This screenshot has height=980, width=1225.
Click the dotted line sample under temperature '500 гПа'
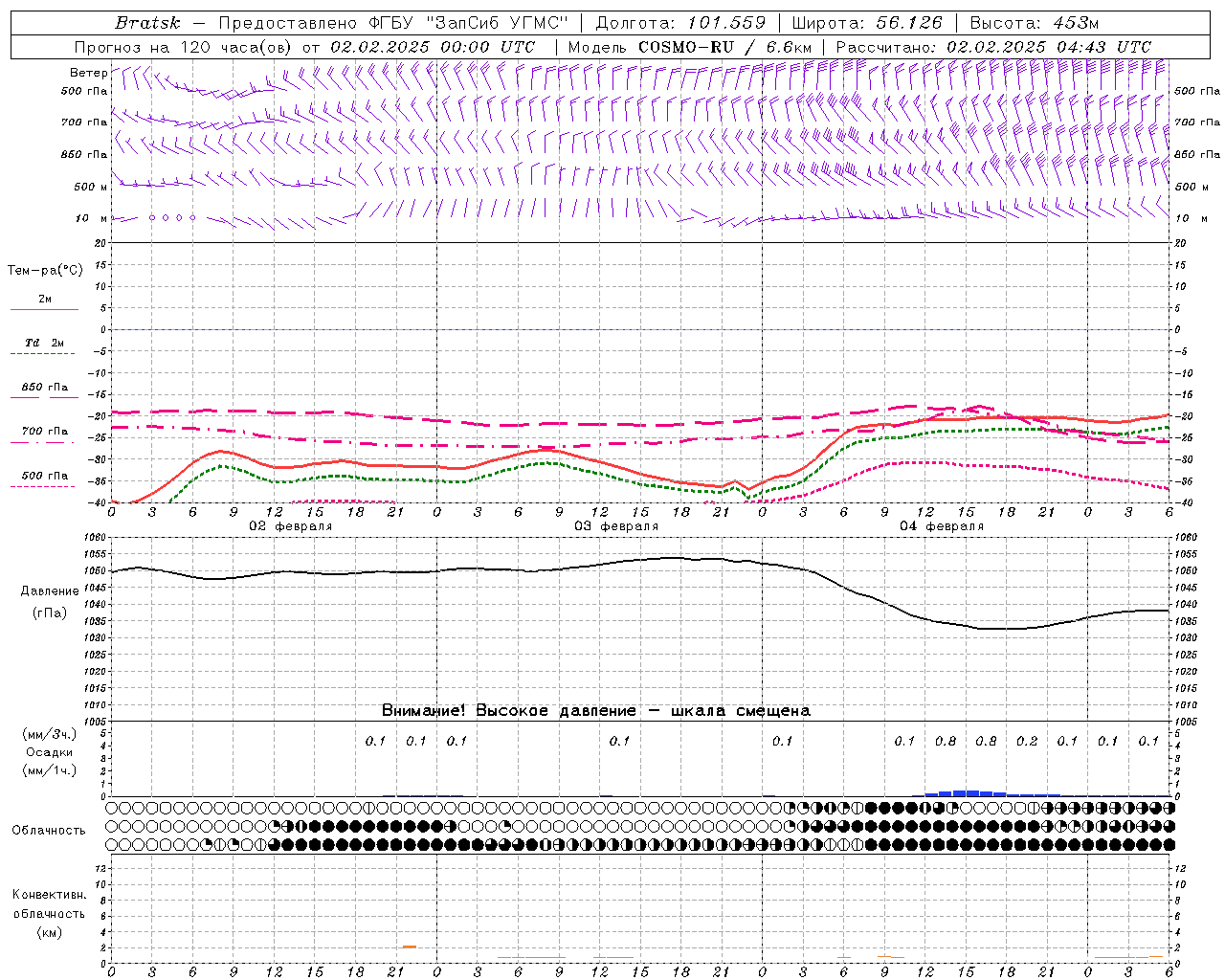click(x=44, y=486)
